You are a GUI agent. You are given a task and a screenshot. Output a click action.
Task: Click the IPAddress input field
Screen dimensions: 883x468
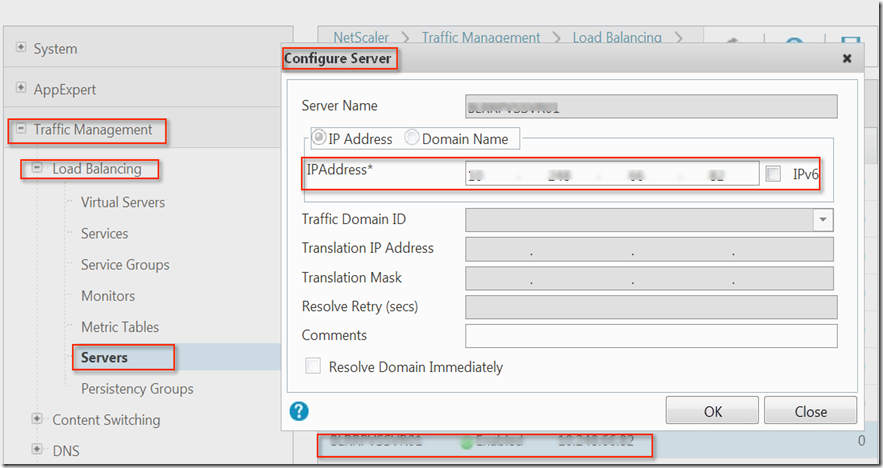click(612, 174)
